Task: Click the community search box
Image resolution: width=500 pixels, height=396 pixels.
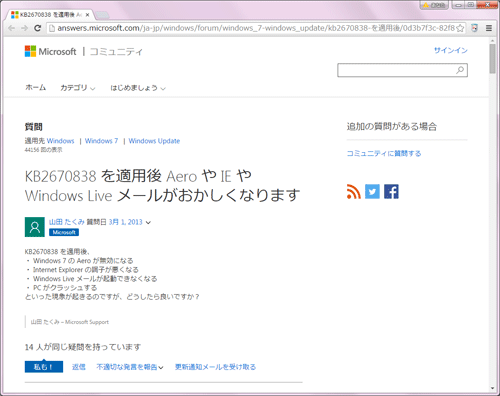Action: pos(402,70)
